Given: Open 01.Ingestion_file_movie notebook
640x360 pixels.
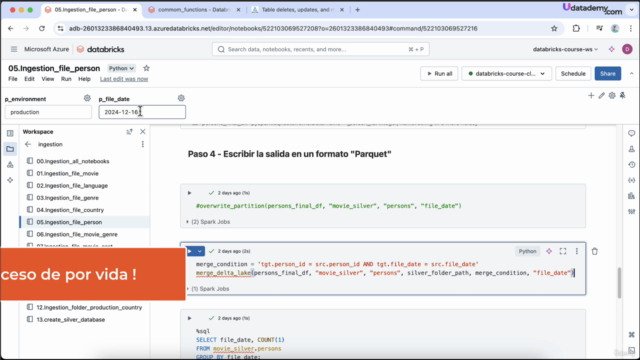Looking at the screenshot, I should click(x=67, y=173).
